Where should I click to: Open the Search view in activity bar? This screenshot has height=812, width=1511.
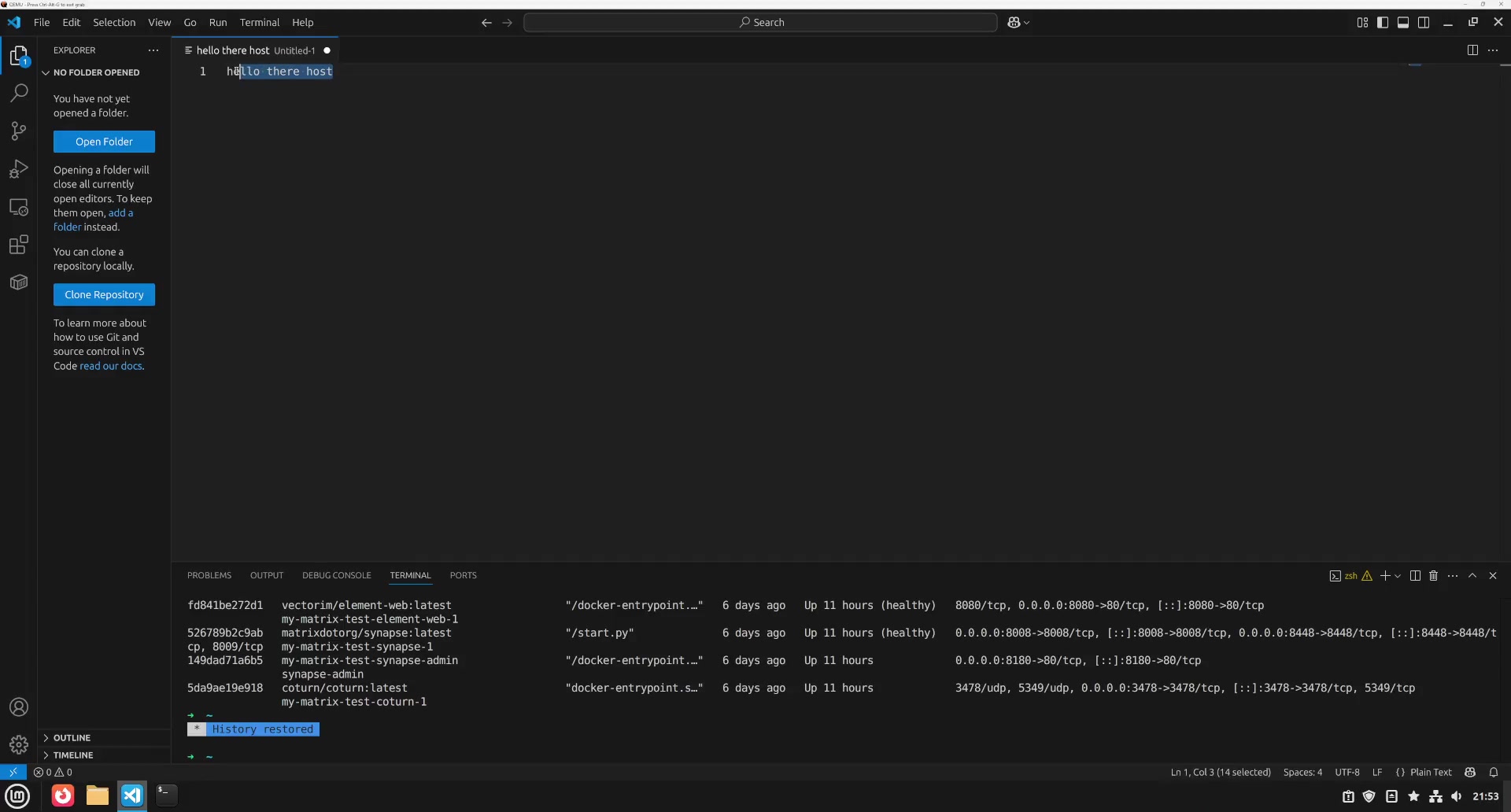coord(19,93)
